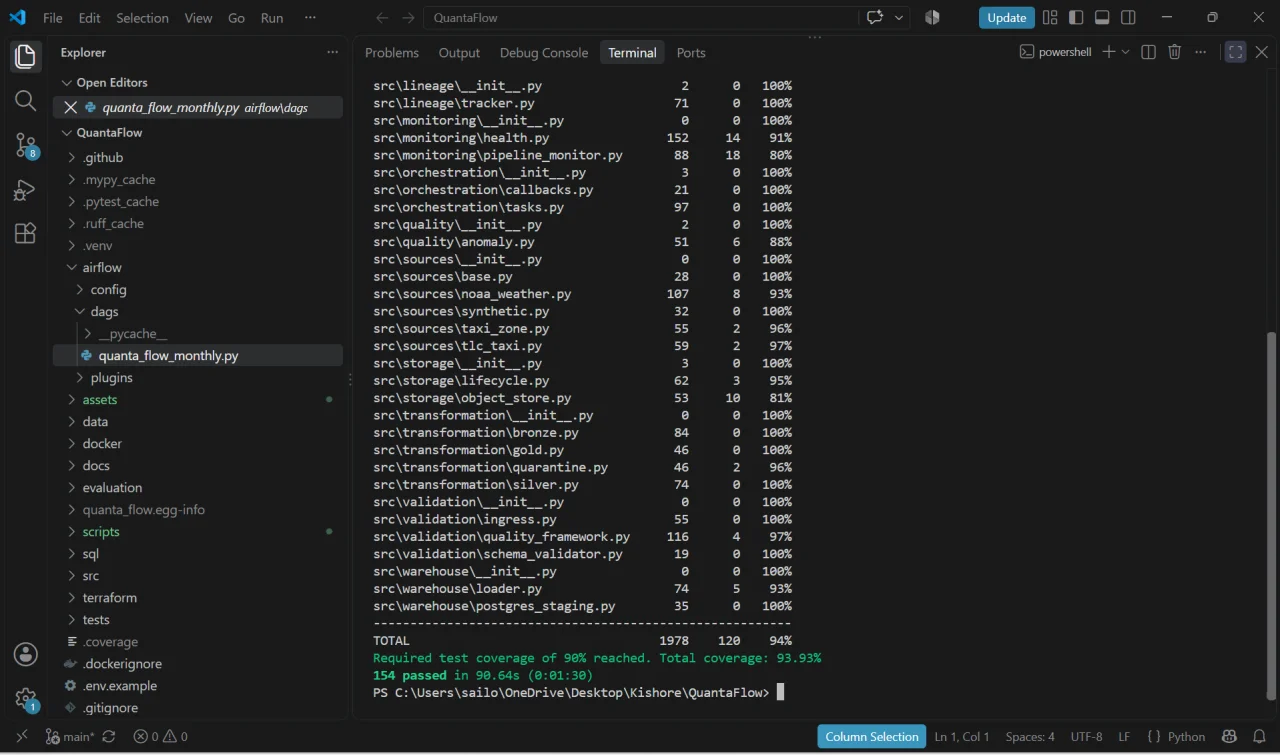This screenshot has height=755, width=1280.
Task: Open the Selection menu
Action: pyautogui.click(x=143, y=18)
